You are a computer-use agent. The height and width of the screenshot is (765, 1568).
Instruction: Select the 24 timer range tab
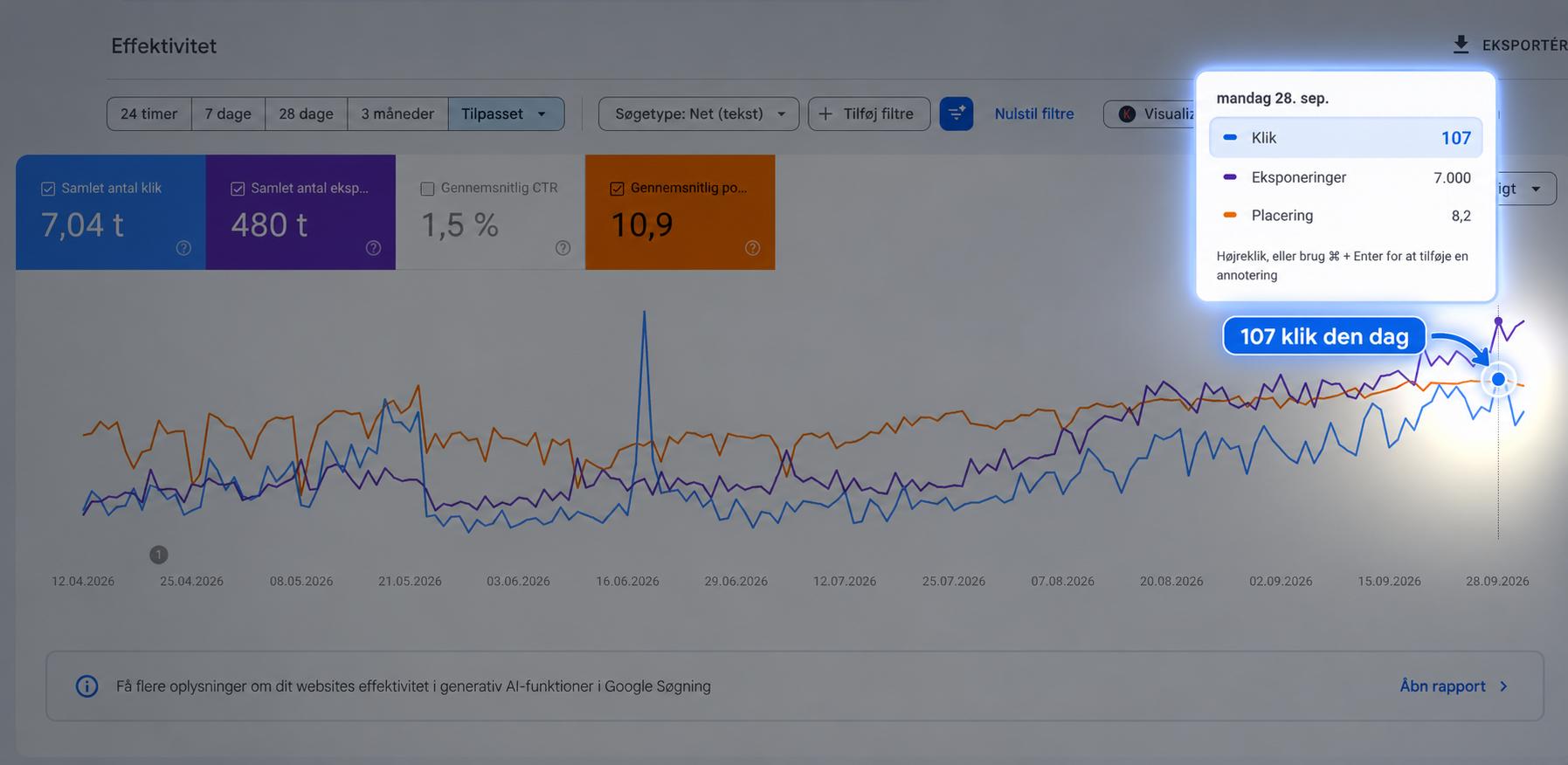coord(149,114)
